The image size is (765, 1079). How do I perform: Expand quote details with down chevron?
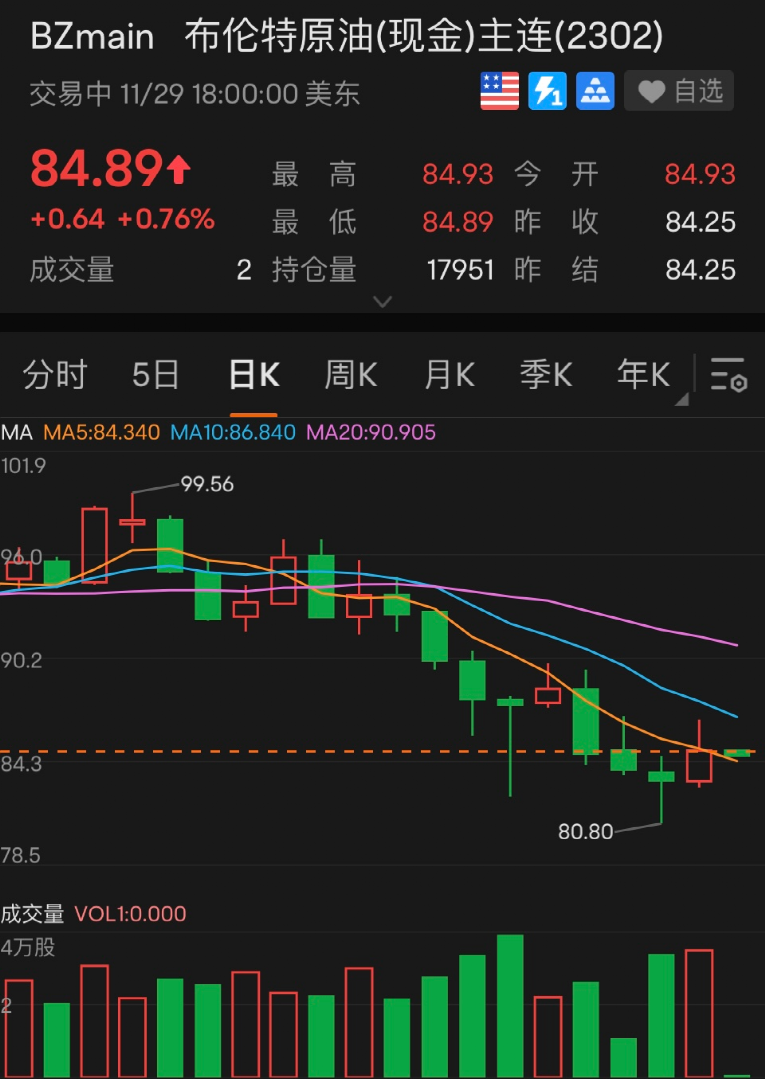coord(382,301)
